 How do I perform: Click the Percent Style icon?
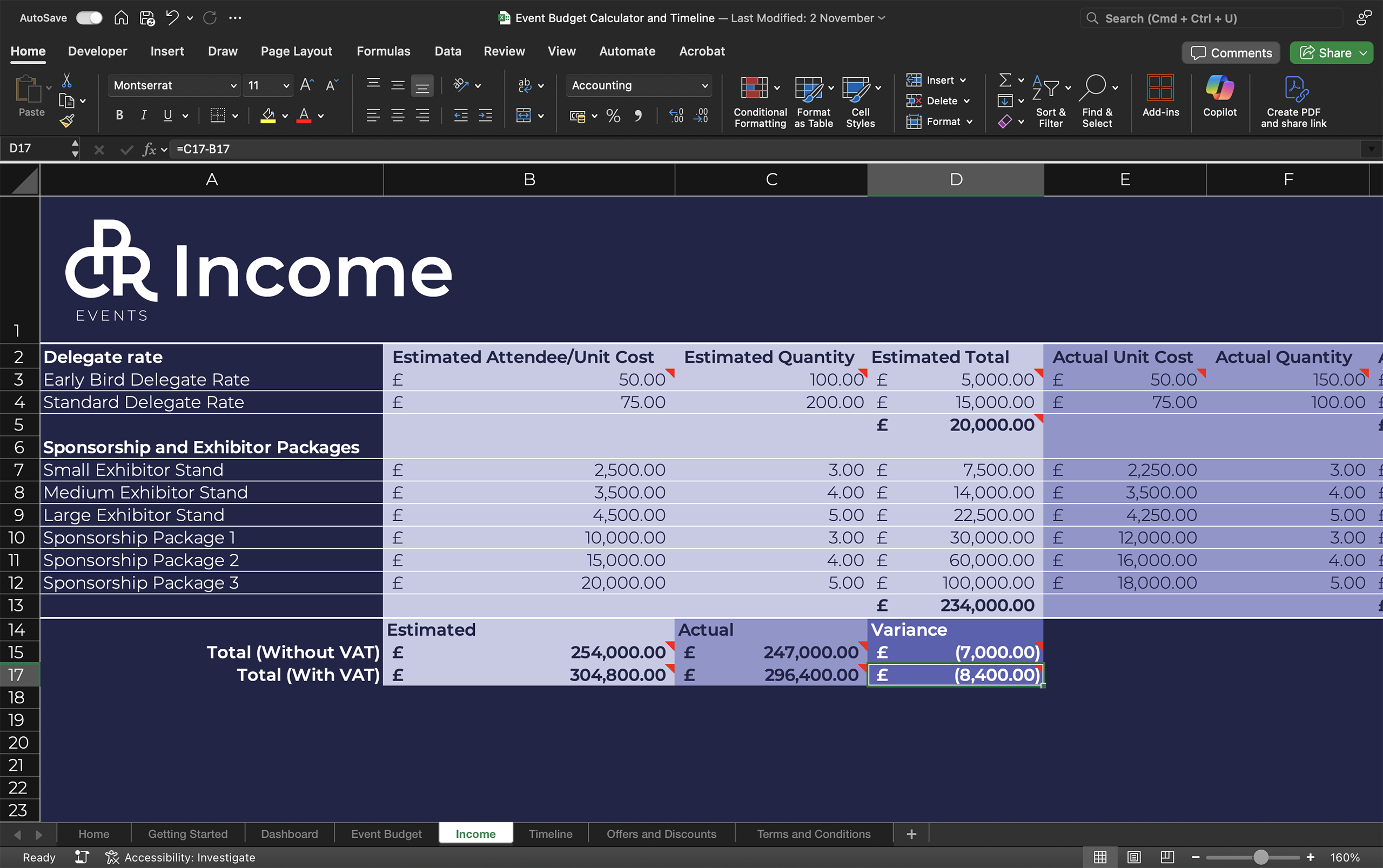point(613,116)
